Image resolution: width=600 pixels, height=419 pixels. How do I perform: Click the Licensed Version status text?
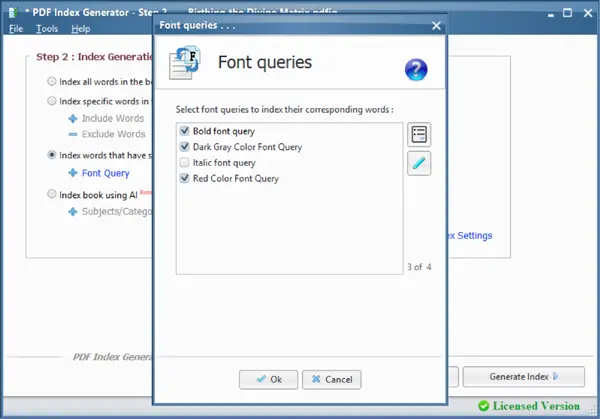click(x=536, y=406)
